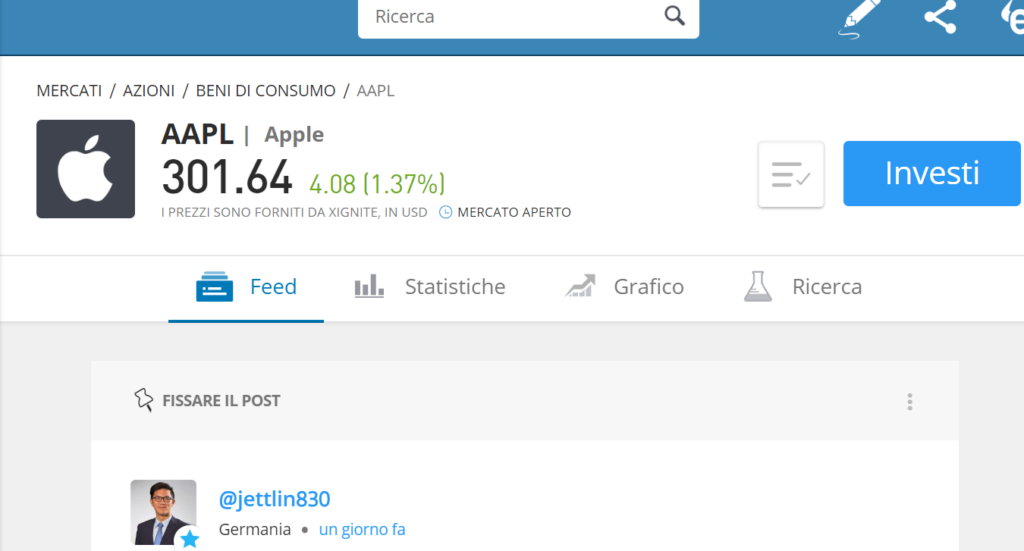1024x551 pixels.
Task: Click the Statistiche bar chart icon
Action: pyautogui.click(x=369, y=286)
